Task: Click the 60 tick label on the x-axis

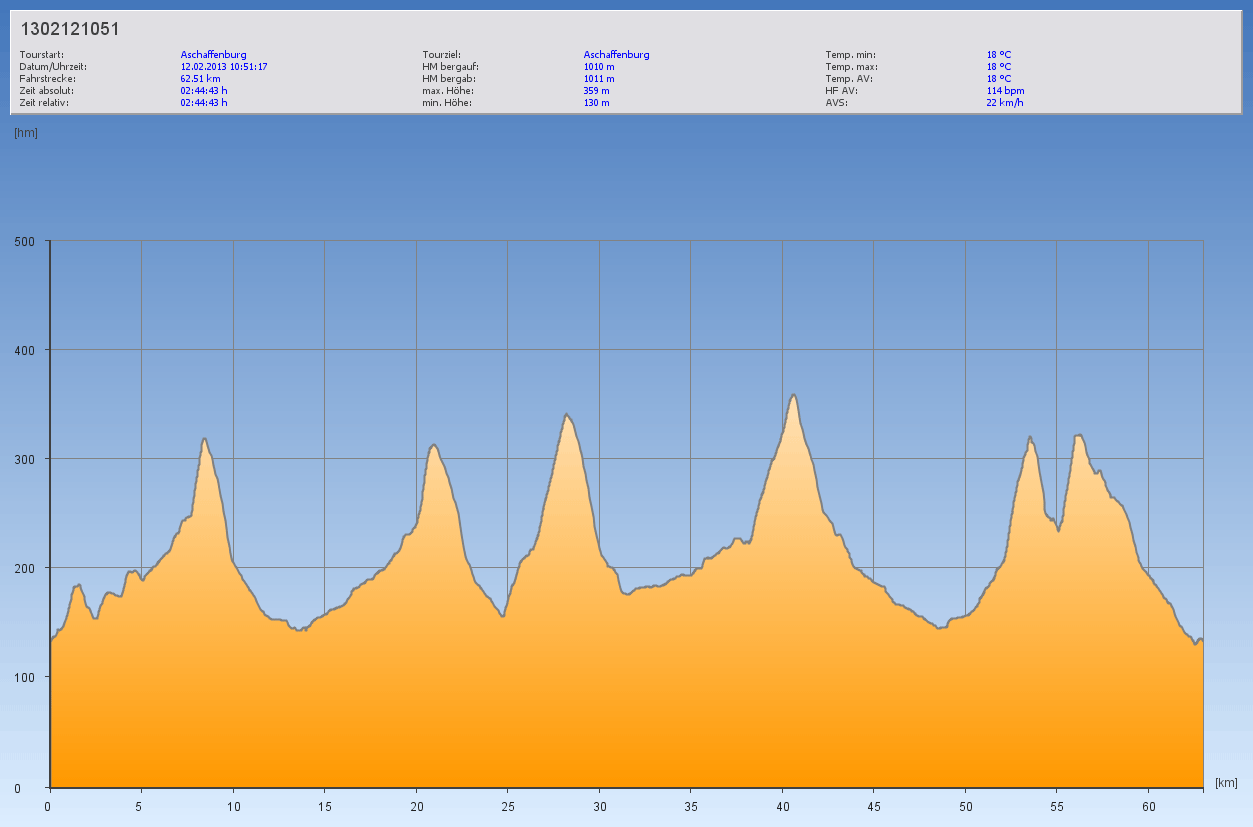Action: click(x=1148, y=805)
